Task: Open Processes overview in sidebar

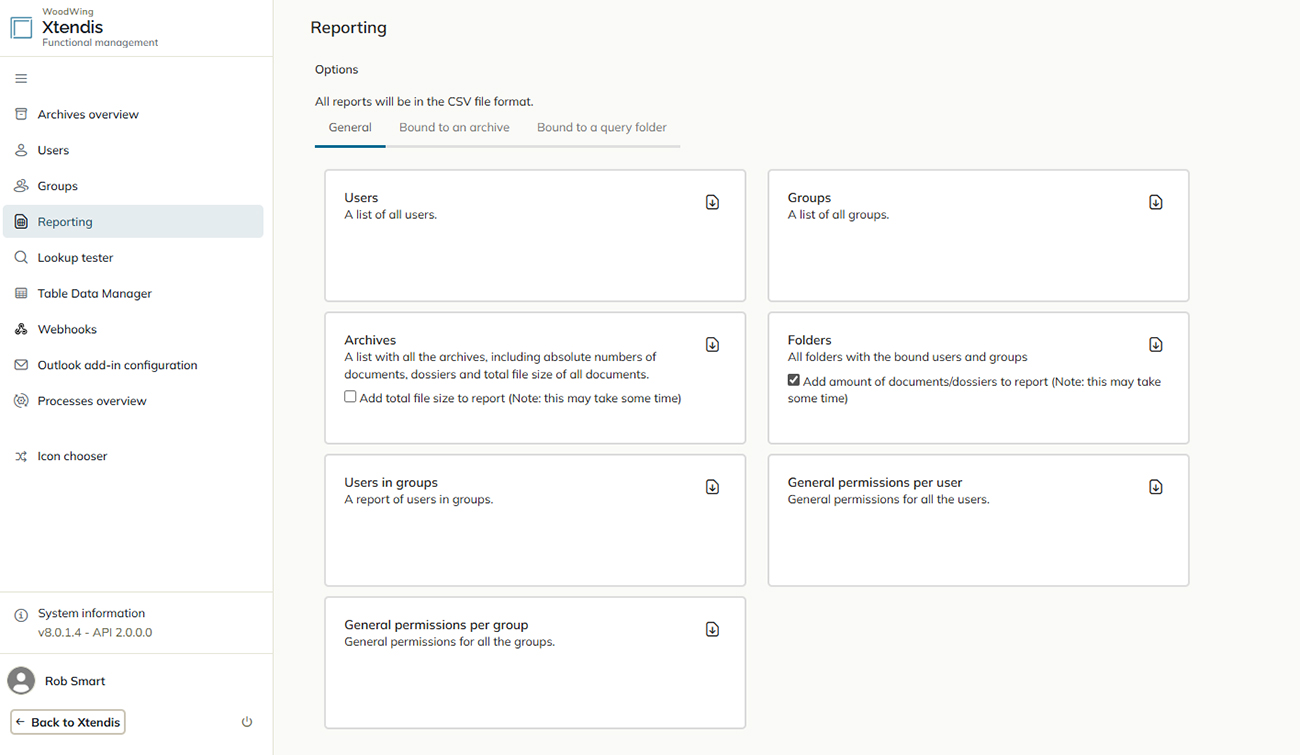Action: click(x=133, y=401)
